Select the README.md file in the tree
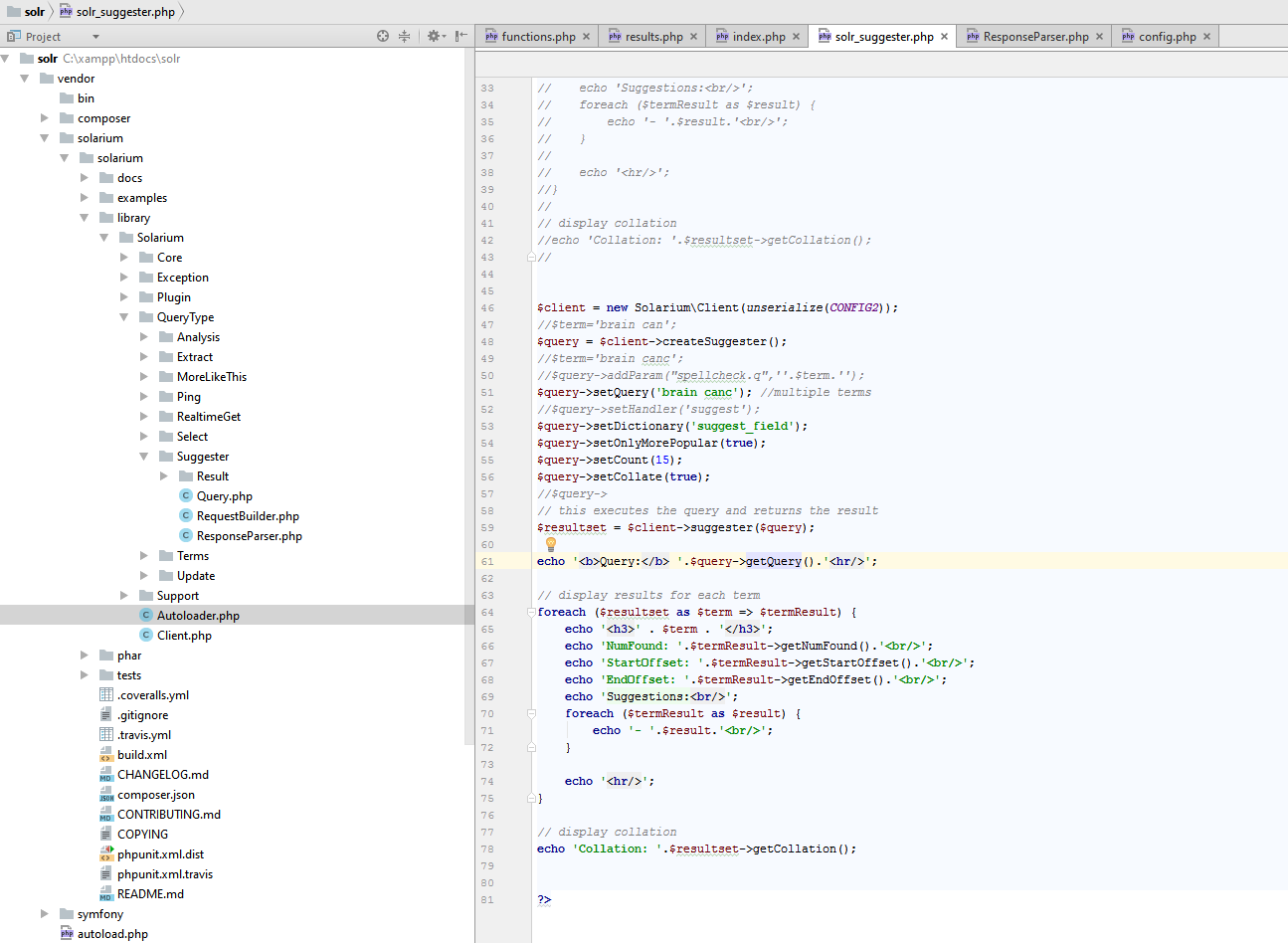 (x=150, y=894)
